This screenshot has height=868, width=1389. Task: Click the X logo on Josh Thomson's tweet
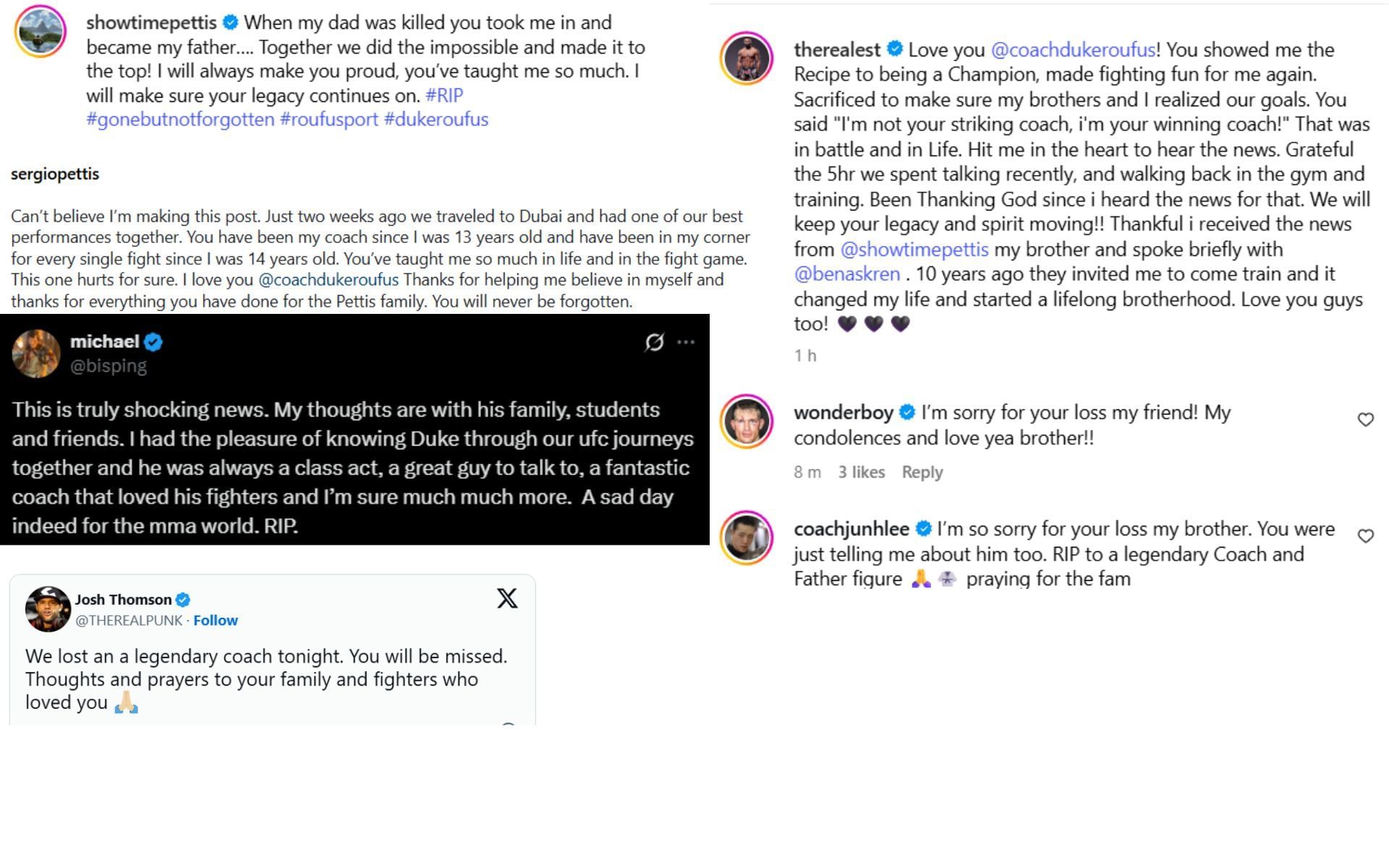[x=507, y=599]
